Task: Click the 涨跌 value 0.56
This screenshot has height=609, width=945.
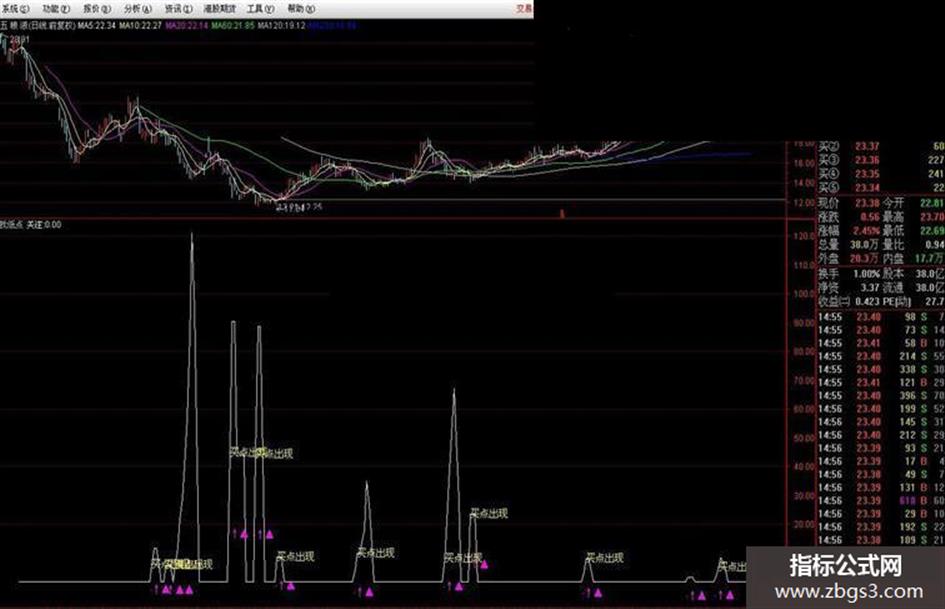Action: click(869, 216)
